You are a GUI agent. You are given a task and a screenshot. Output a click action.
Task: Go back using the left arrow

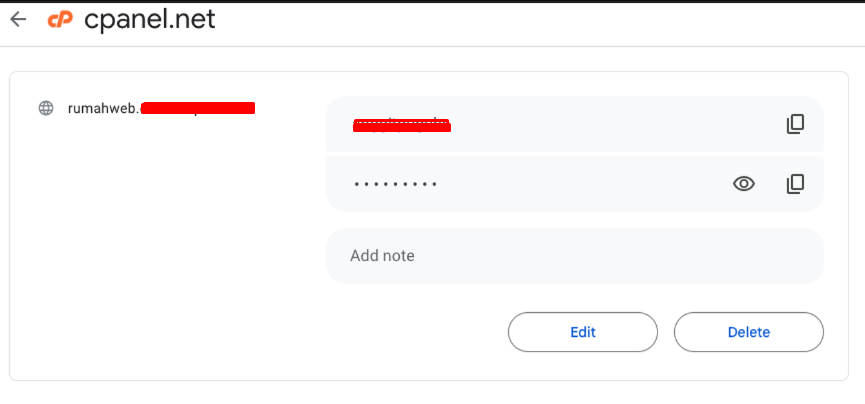18,19
